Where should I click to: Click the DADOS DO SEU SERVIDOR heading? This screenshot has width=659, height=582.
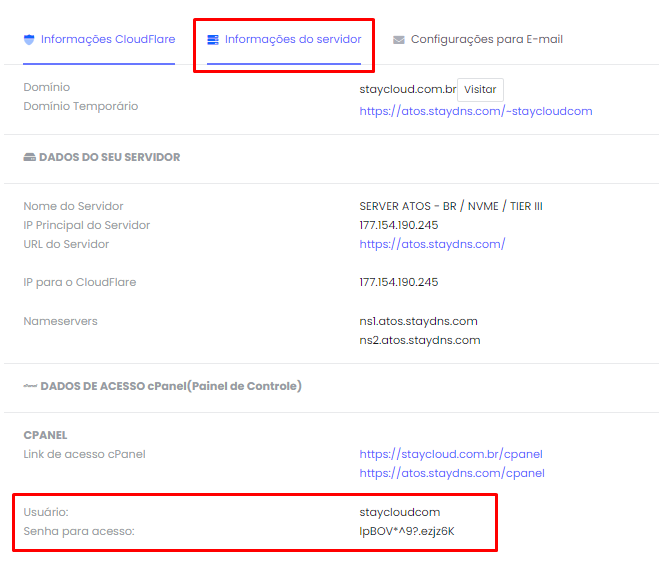(109, 157)
